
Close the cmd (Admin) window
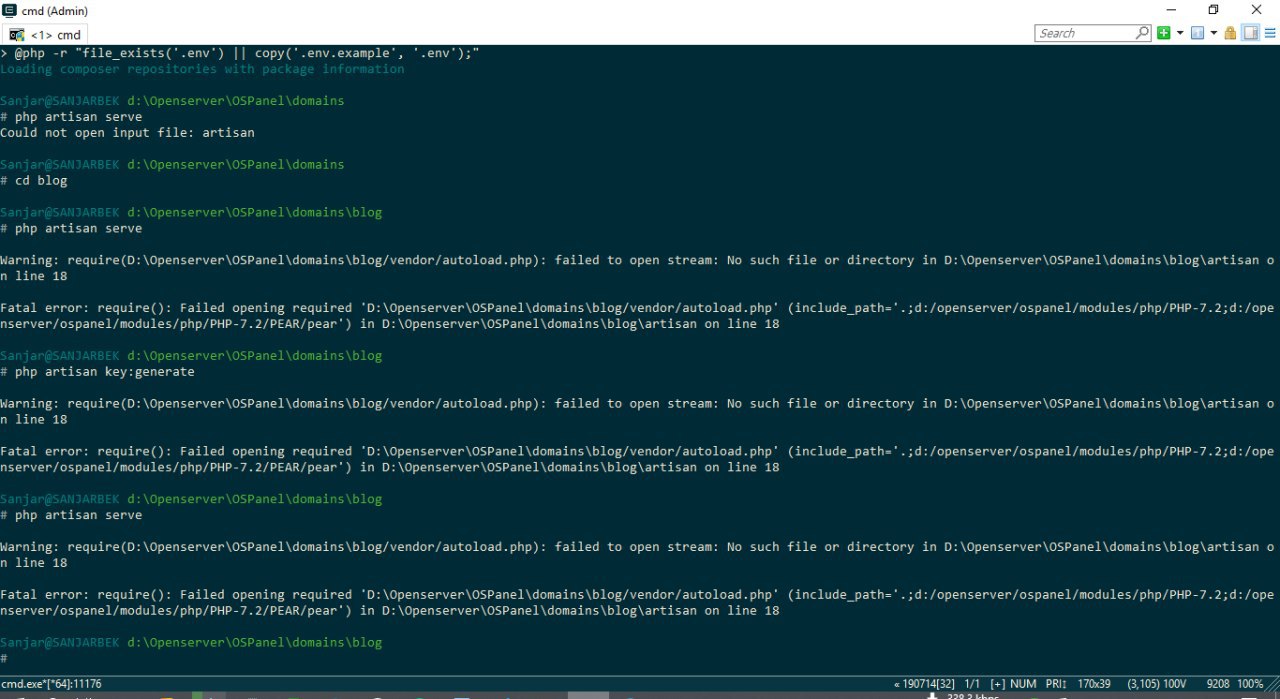(1257, 9)
